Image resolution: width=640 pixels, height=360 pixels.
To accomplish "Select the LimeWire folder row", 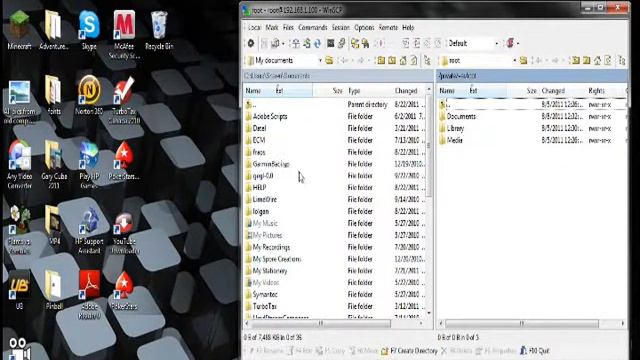I will coord(335,199).
